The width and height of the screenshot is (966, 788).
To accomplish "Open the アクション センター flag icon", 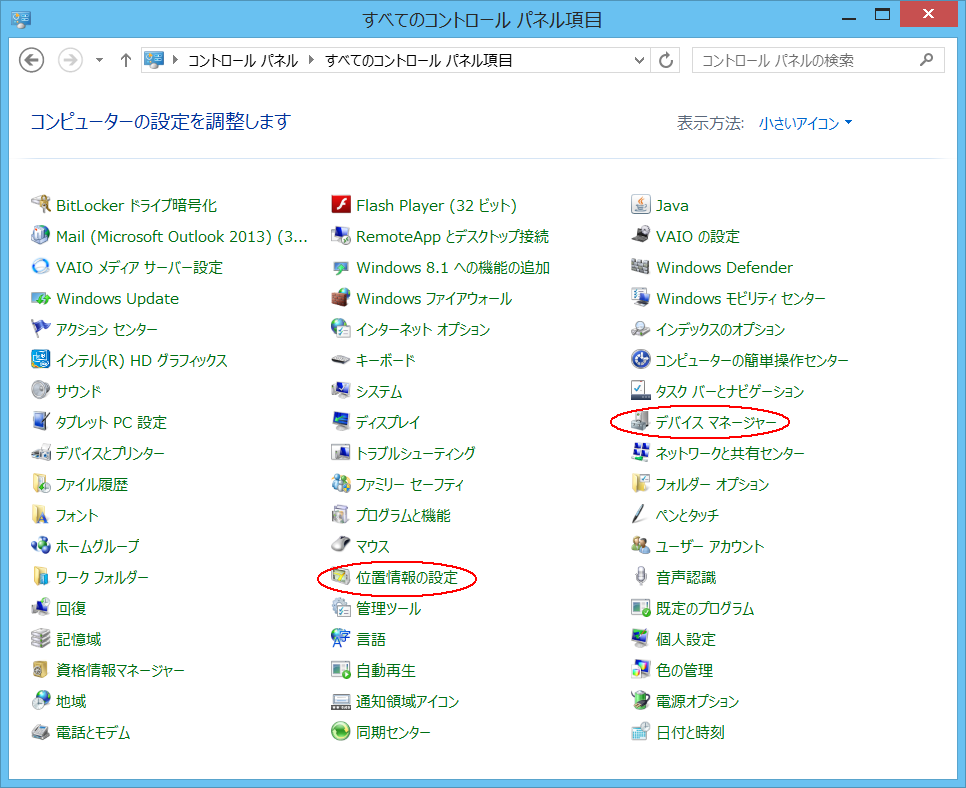I will tap(41, 329).
